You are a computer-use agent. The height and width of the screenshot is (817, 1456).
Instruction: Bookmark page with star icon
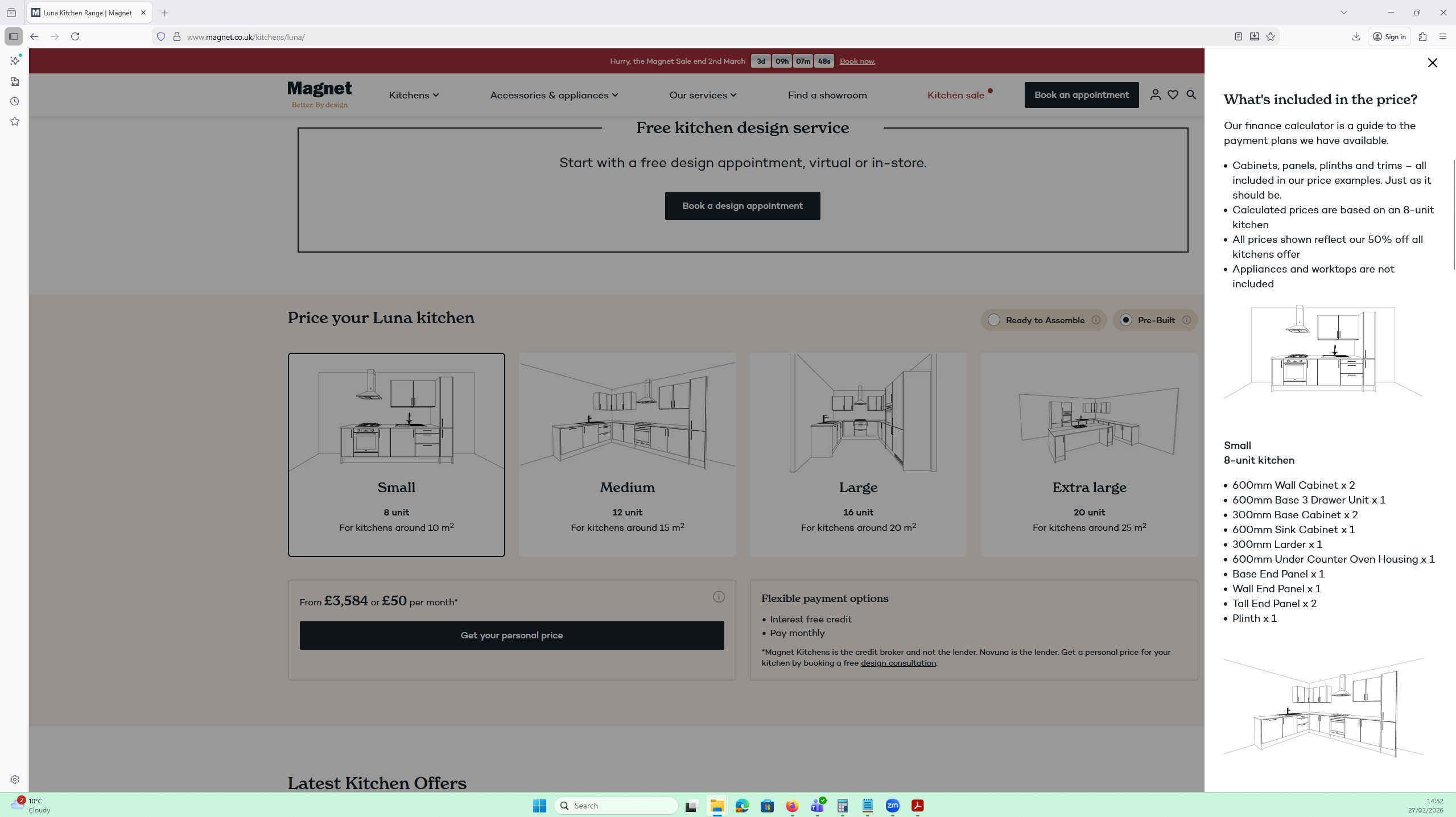(x=1271, y=37)
